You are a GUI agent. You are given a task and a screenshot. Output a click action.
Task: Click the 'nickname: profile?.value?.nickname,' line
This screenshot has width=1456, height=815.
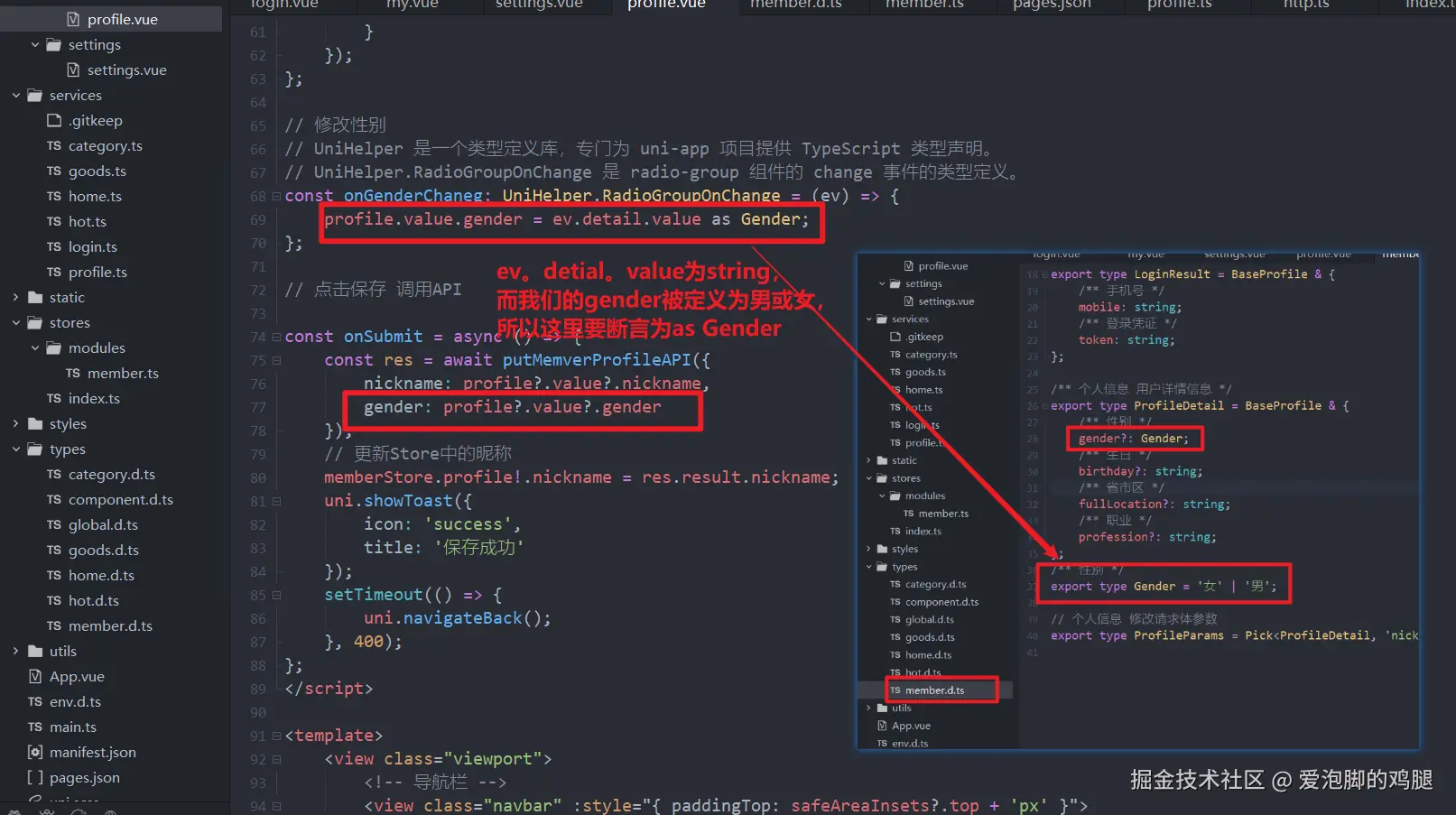(x=537, y=384)
